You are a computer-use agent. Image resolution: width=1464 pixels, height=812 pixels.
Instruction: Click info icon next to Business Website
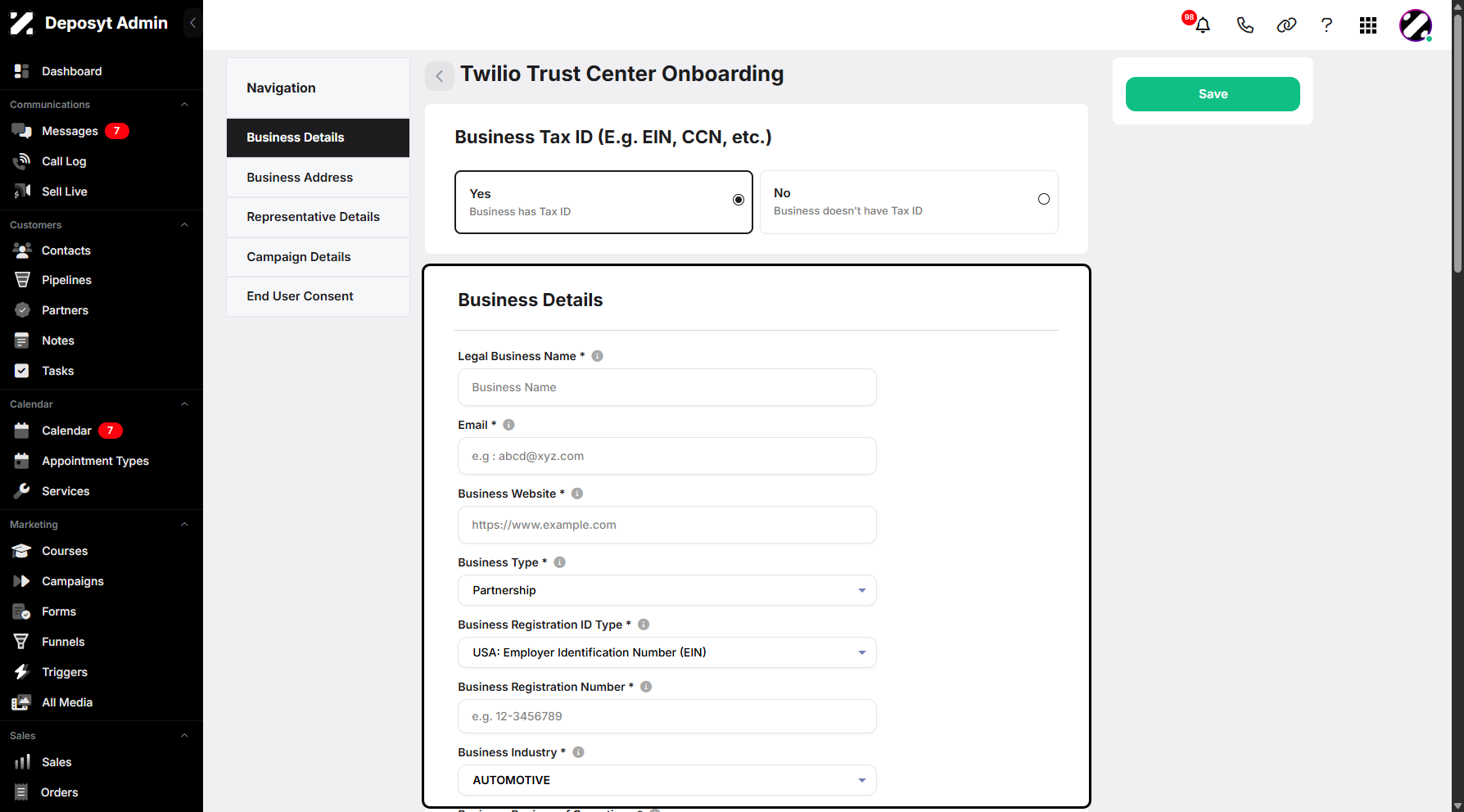[x=577, y=494]
